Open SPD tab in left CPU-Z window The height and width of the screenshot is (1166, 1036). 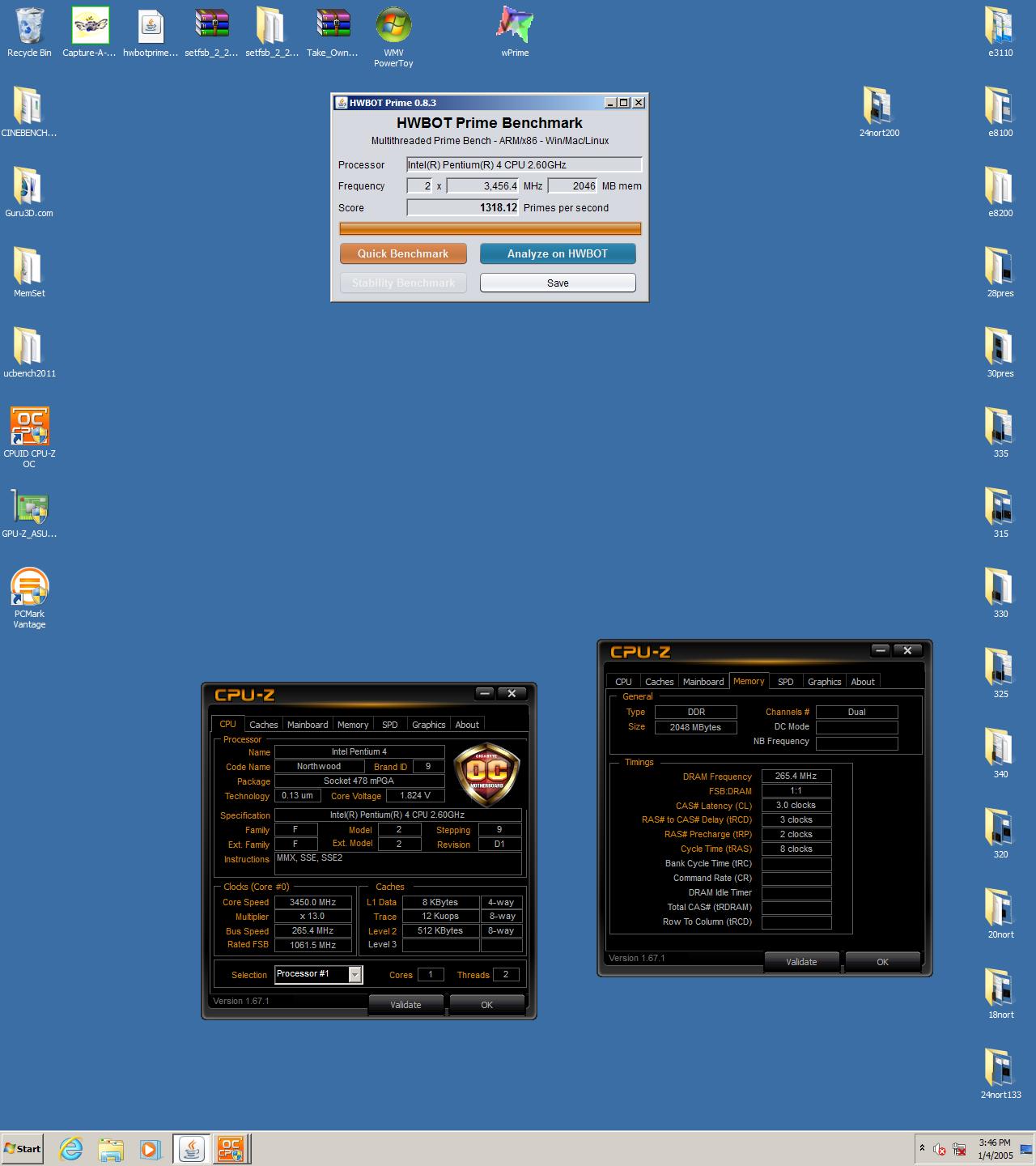[x=389, y=725]
